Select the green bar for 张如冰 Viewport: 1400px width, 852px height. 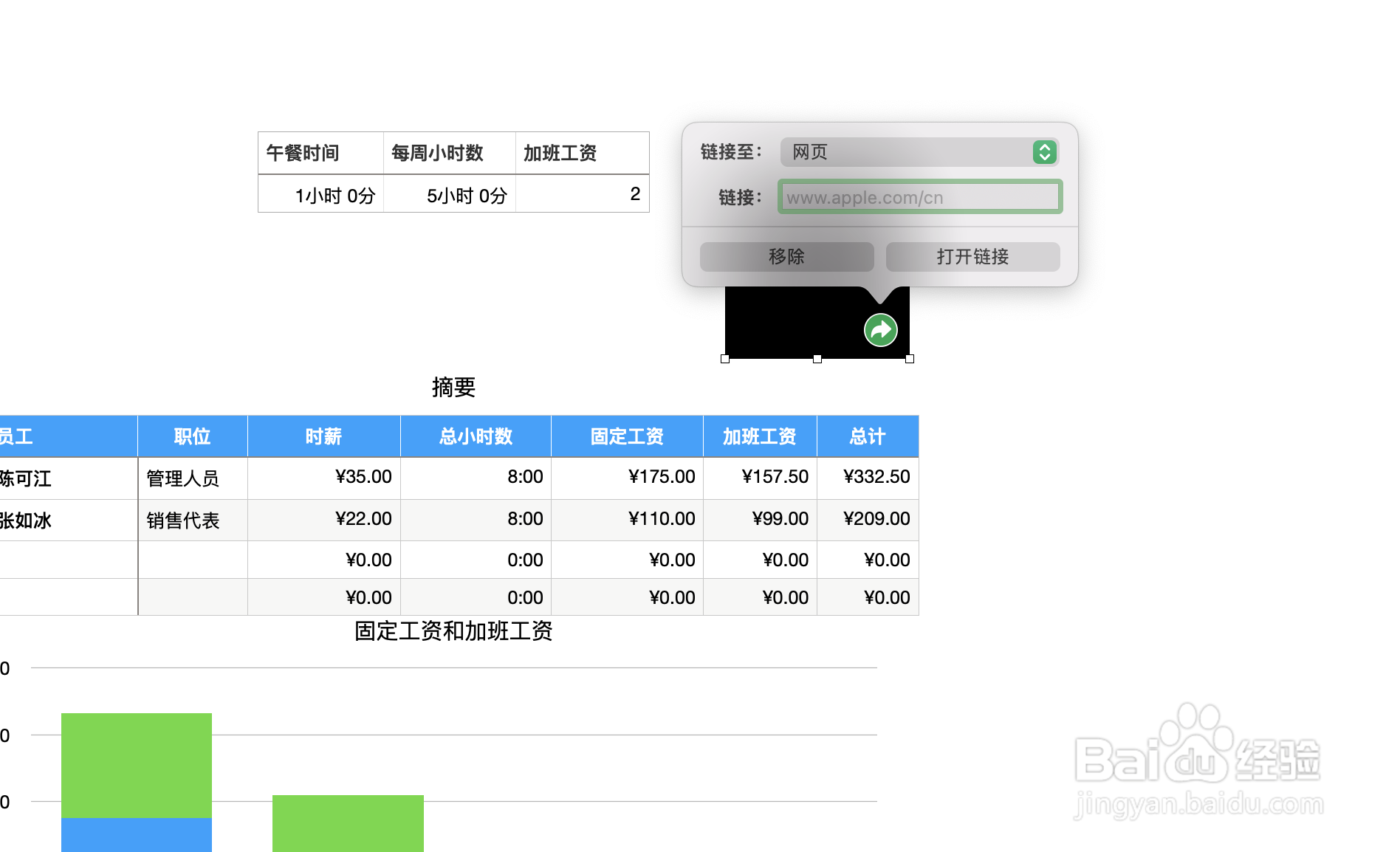(x=348, y=822)
